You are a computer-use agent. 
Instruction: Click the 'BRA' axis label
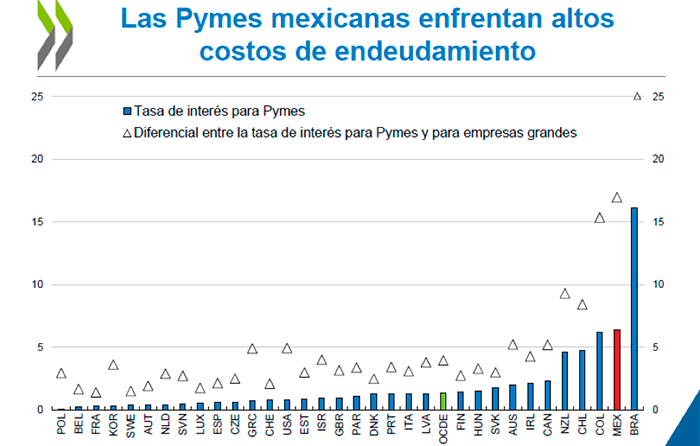point(634,425)
